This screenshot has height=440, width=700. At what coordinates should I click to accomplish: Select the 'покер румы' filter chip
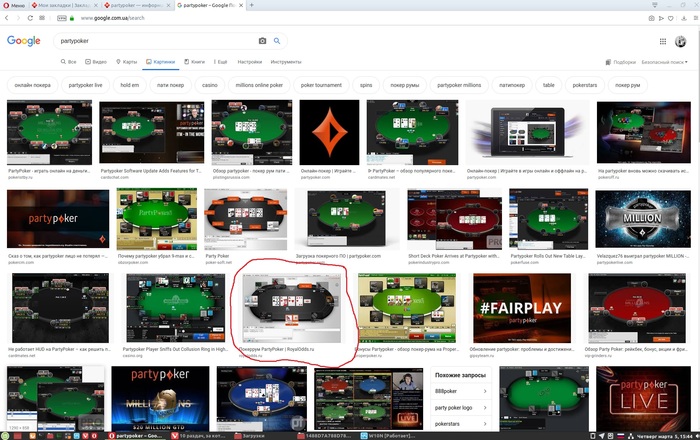click(x=404, y=85)
